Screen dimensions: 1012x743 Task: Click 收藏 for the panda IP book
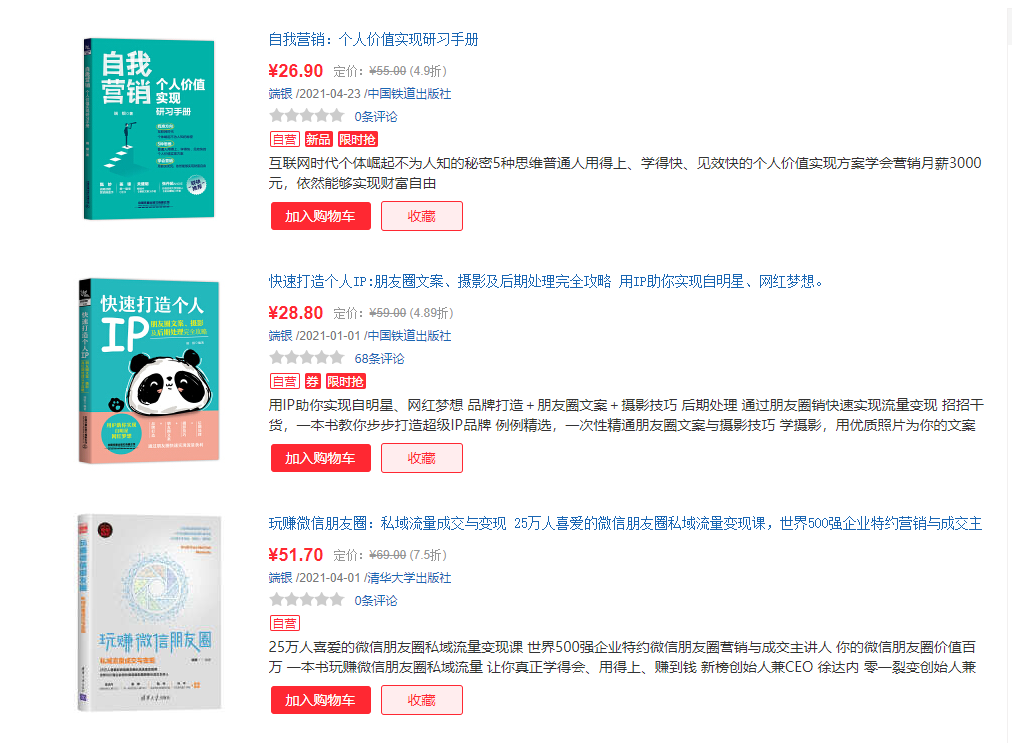(x=421, y=458)
